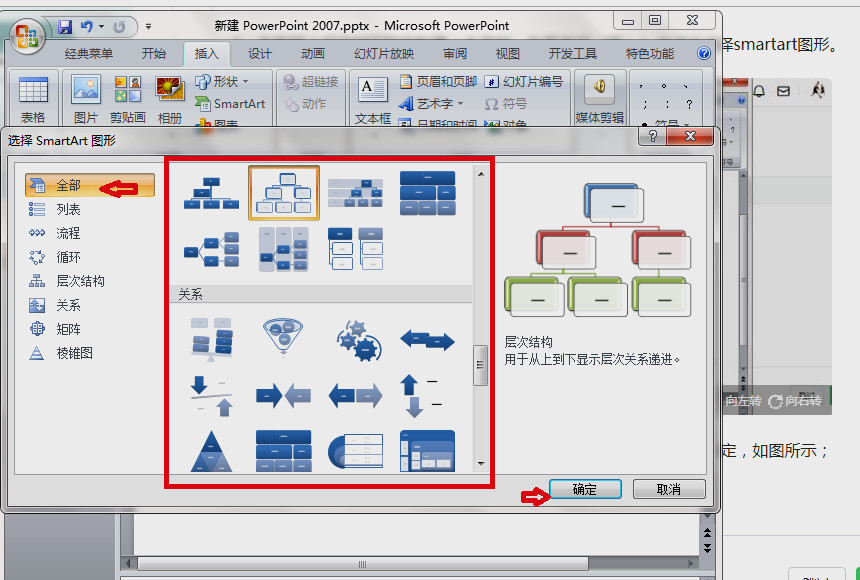
Task: Choose the converging arrows layout
Action: 284,396
